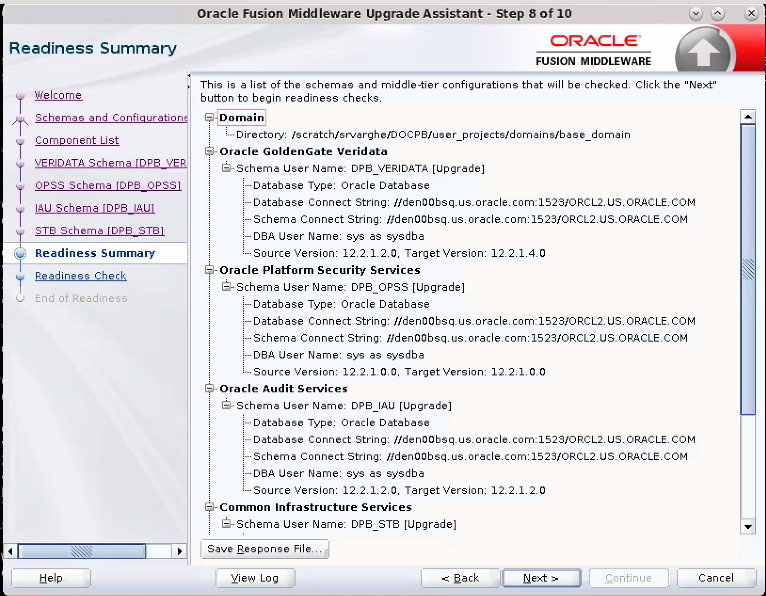
Task: Select Veridata Source Version 12.2.1.2.0 row
Action: (399, 253)
